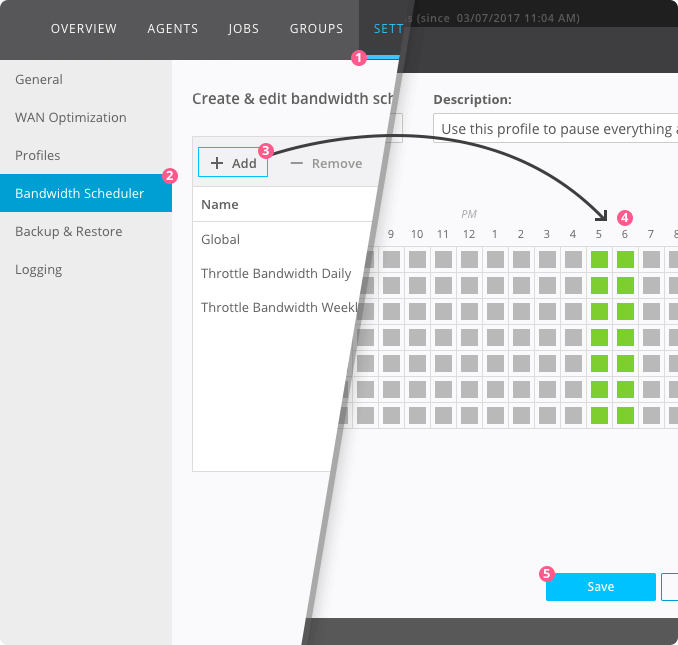
Task: Open the Overview tab
Action: coord(83,29)
